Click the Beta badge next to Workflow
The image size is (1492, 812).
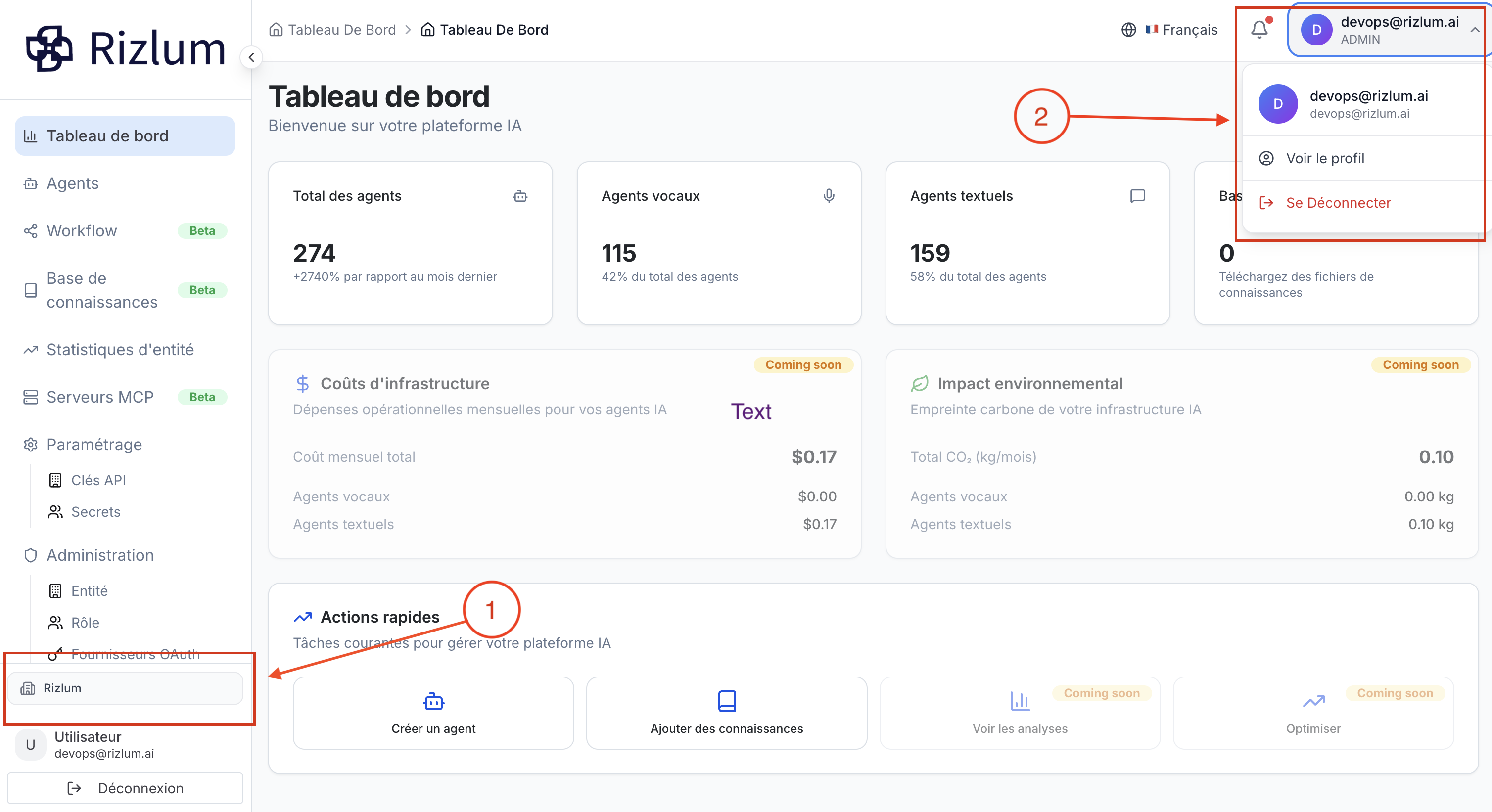pyautogui.click(x=202, y=231)
